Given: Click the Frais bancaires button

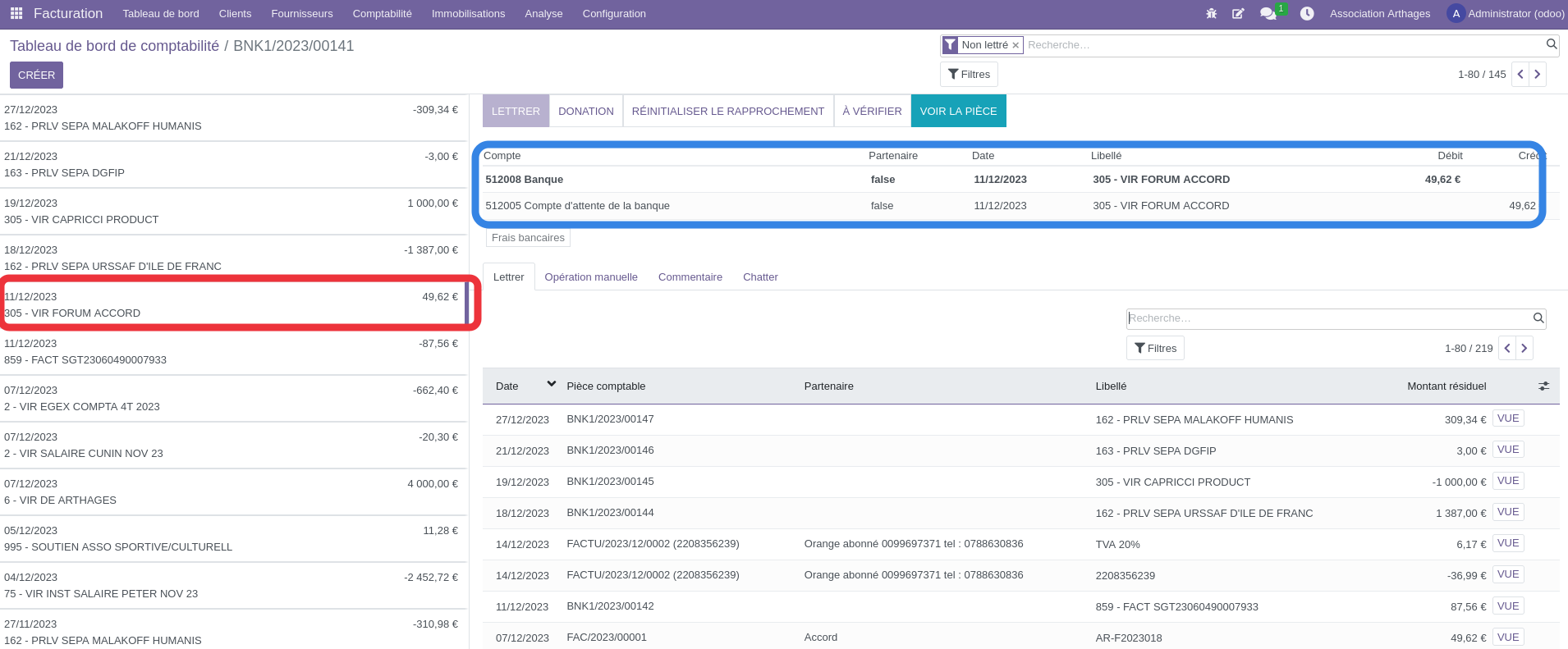Looking at the screenshot, I should pos(528,237).
